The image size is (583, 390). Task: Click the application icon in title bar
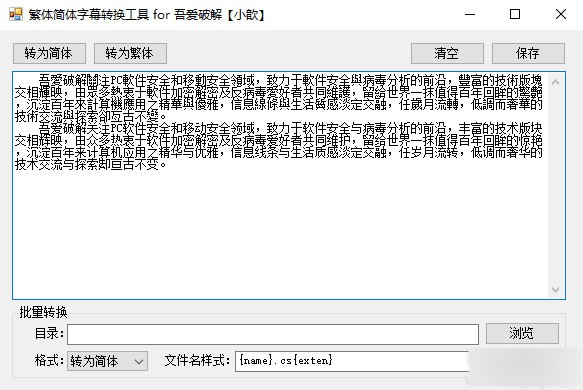(16, 14)
